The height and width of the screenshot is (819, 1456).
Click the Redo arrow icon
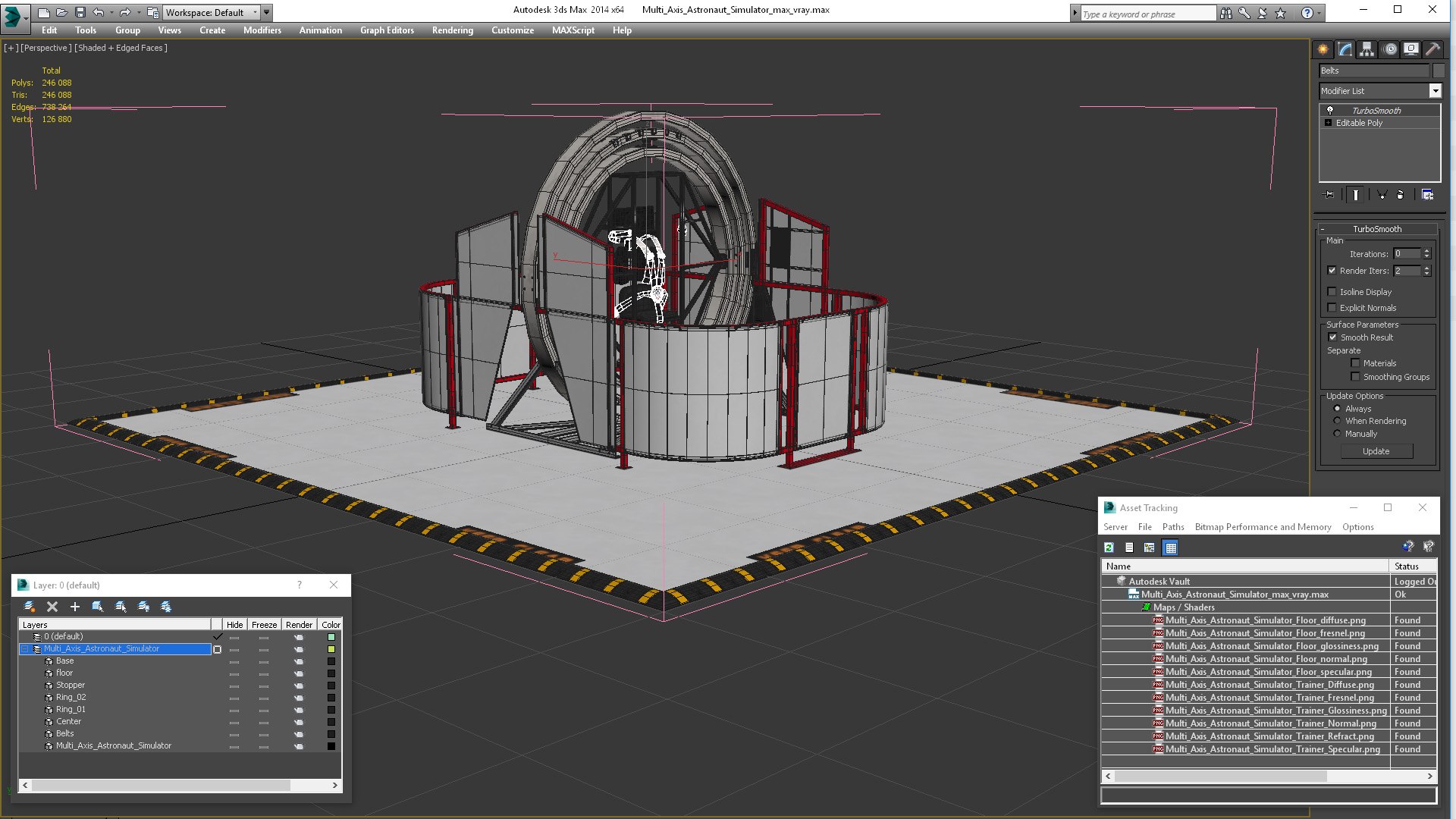point(125,12)
